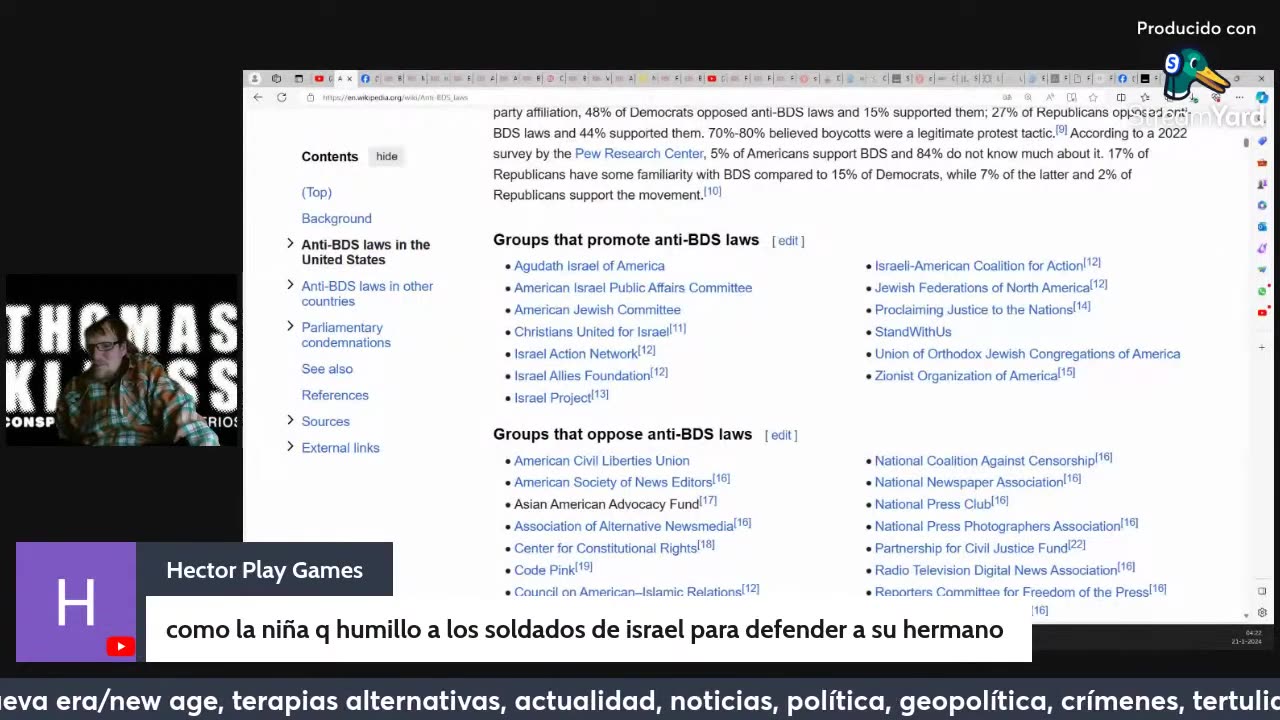Open Zionist Organization of America link

coord(966,376)
